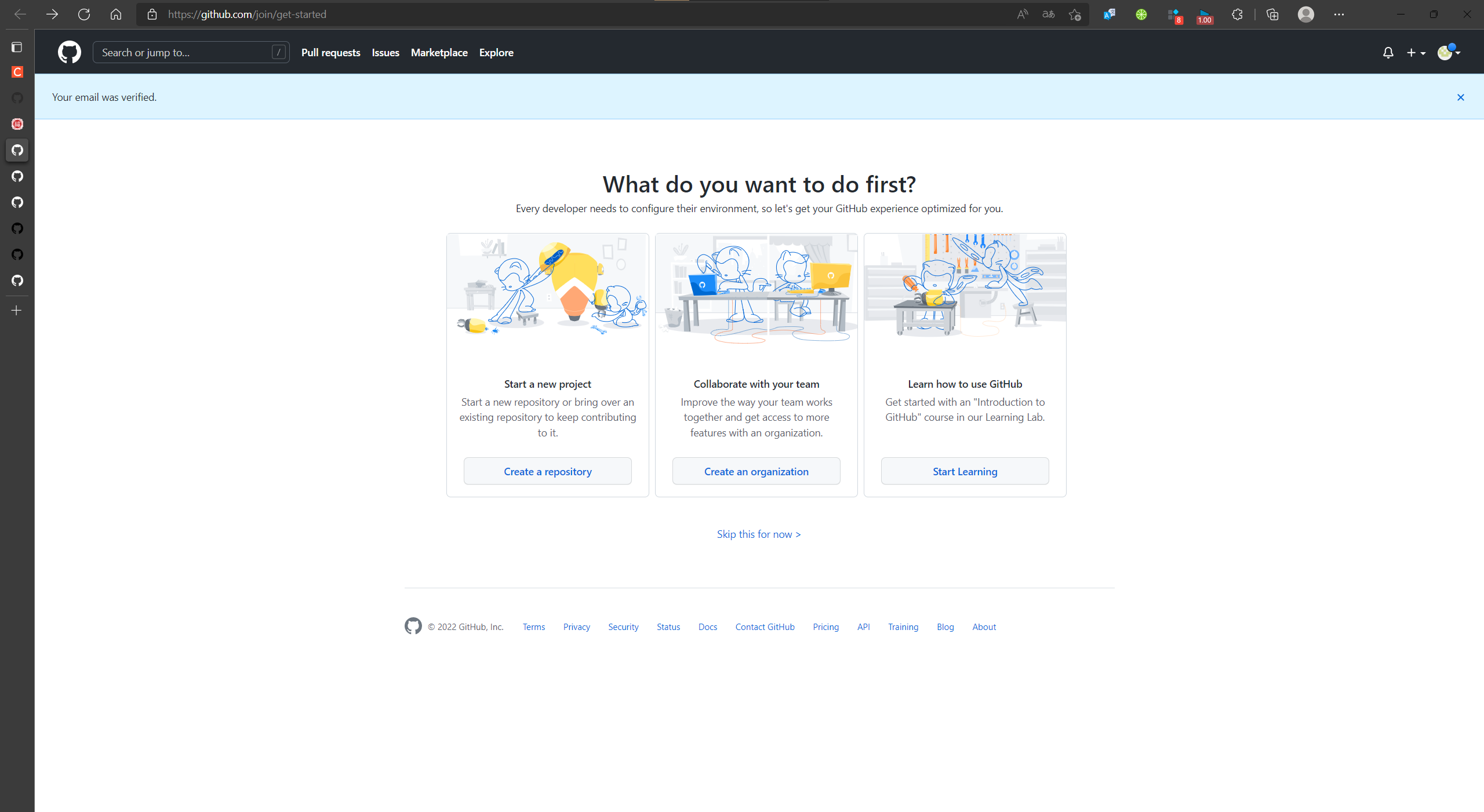Focus the Search or jump to field
The height and width of the screenshot is (812, 1484).
tap(191, 52)
